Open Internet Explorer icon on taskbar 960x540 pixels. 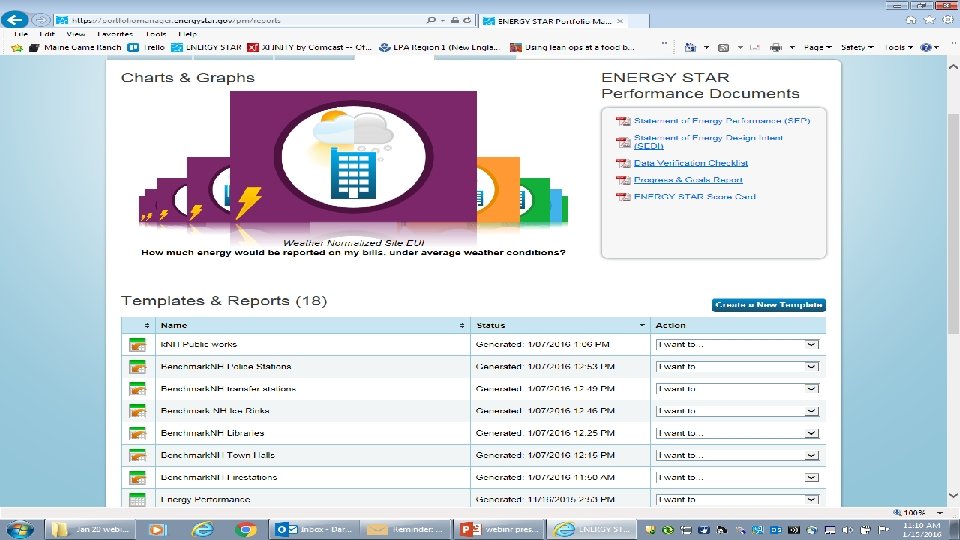pyautogui.click(x=201, y=530)
